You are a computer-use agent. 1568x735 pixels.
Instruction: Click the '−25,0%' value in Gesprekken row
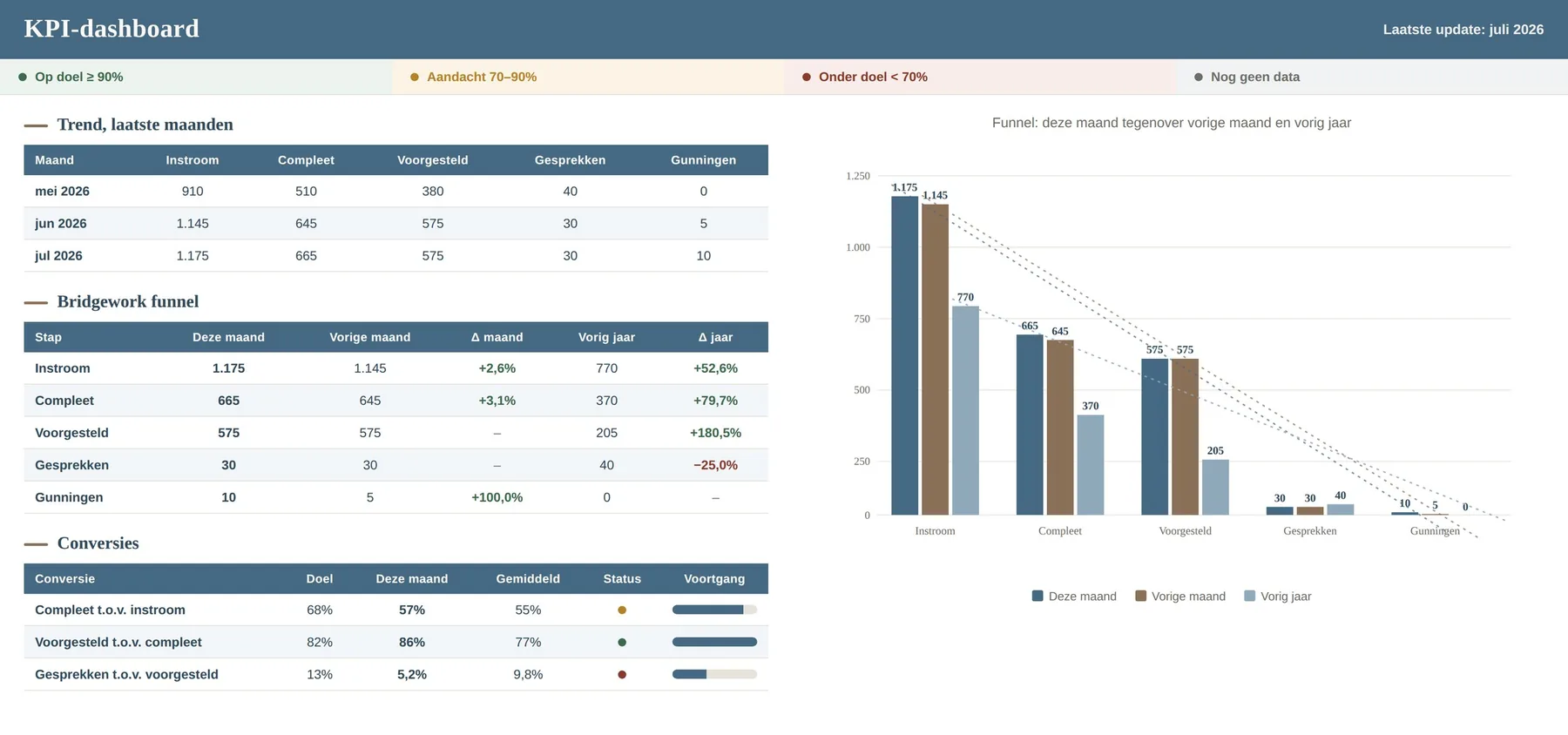pos(715,465)
